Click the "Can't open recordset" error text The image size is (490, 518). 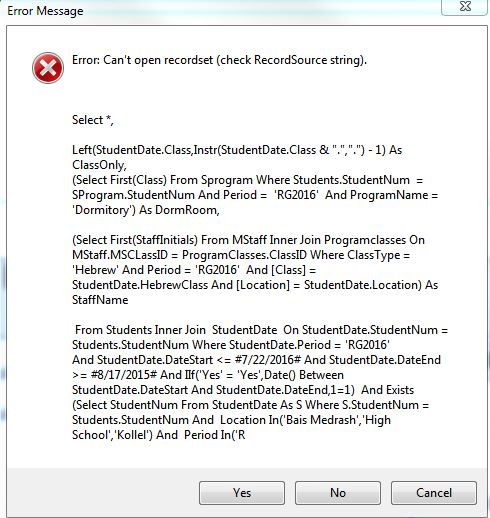pyautogui.click(x=219, y=60)
